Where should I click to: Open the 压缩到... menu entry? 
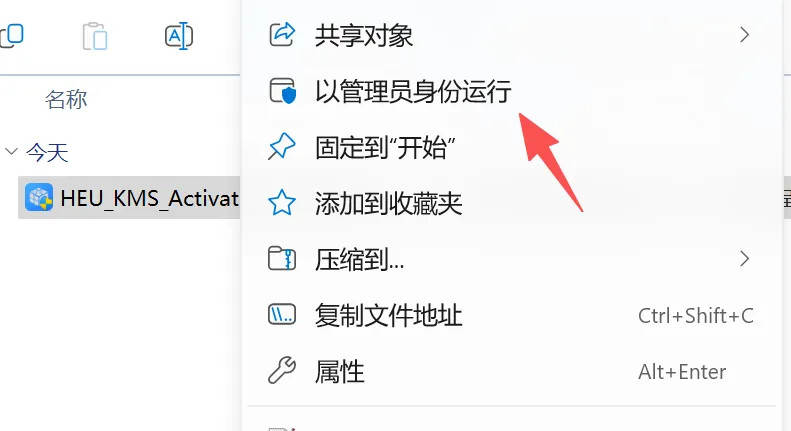[x=510, y=259]
